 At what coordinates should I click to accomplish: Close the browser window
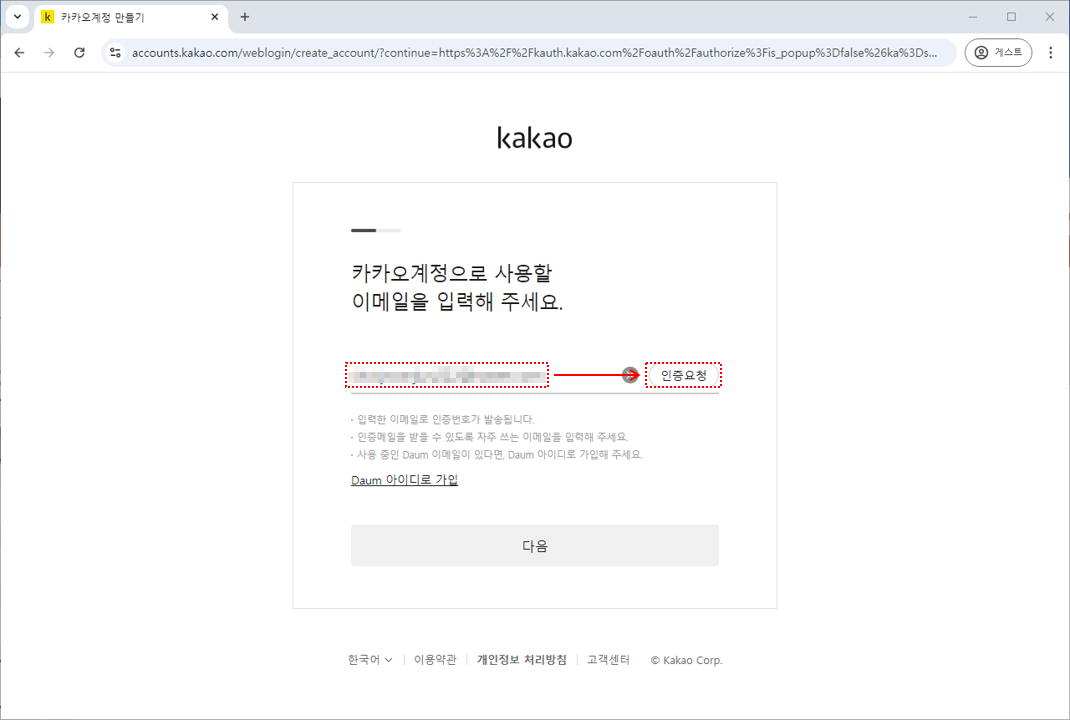click(x=1050, y=16)
